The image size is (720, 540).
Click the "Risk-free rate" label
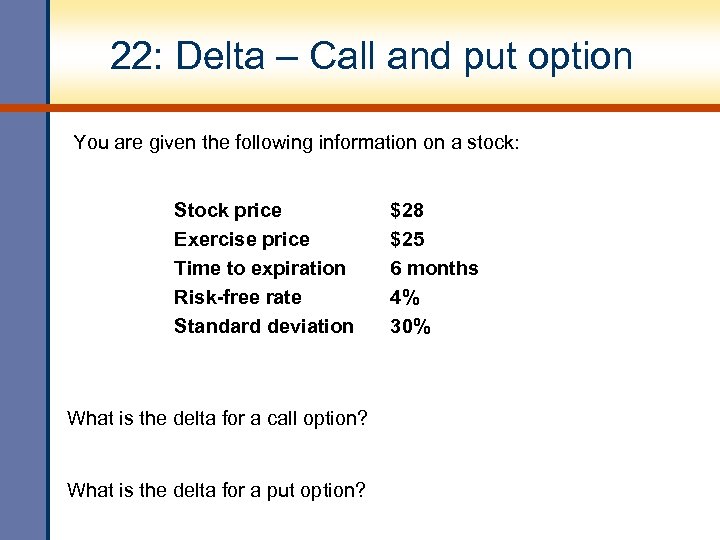point(237,297)
